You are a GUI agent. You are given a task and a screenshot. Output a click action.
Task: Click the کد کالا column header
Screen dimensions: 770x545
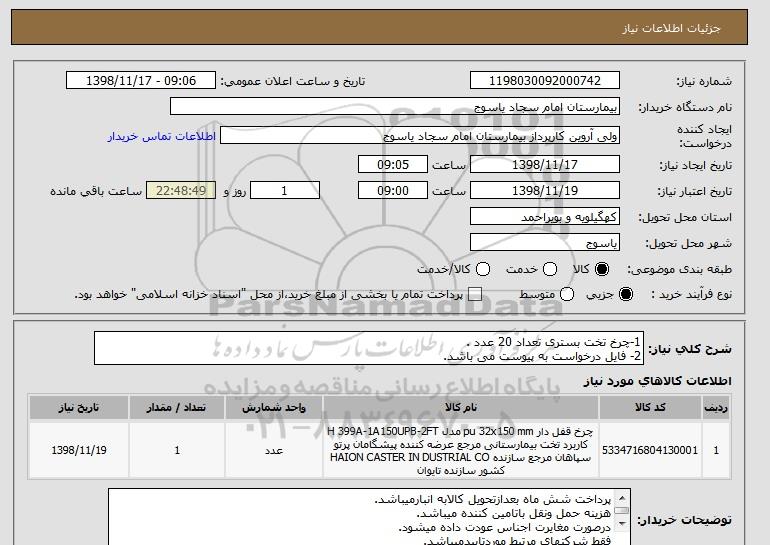(x=650, y=408)
